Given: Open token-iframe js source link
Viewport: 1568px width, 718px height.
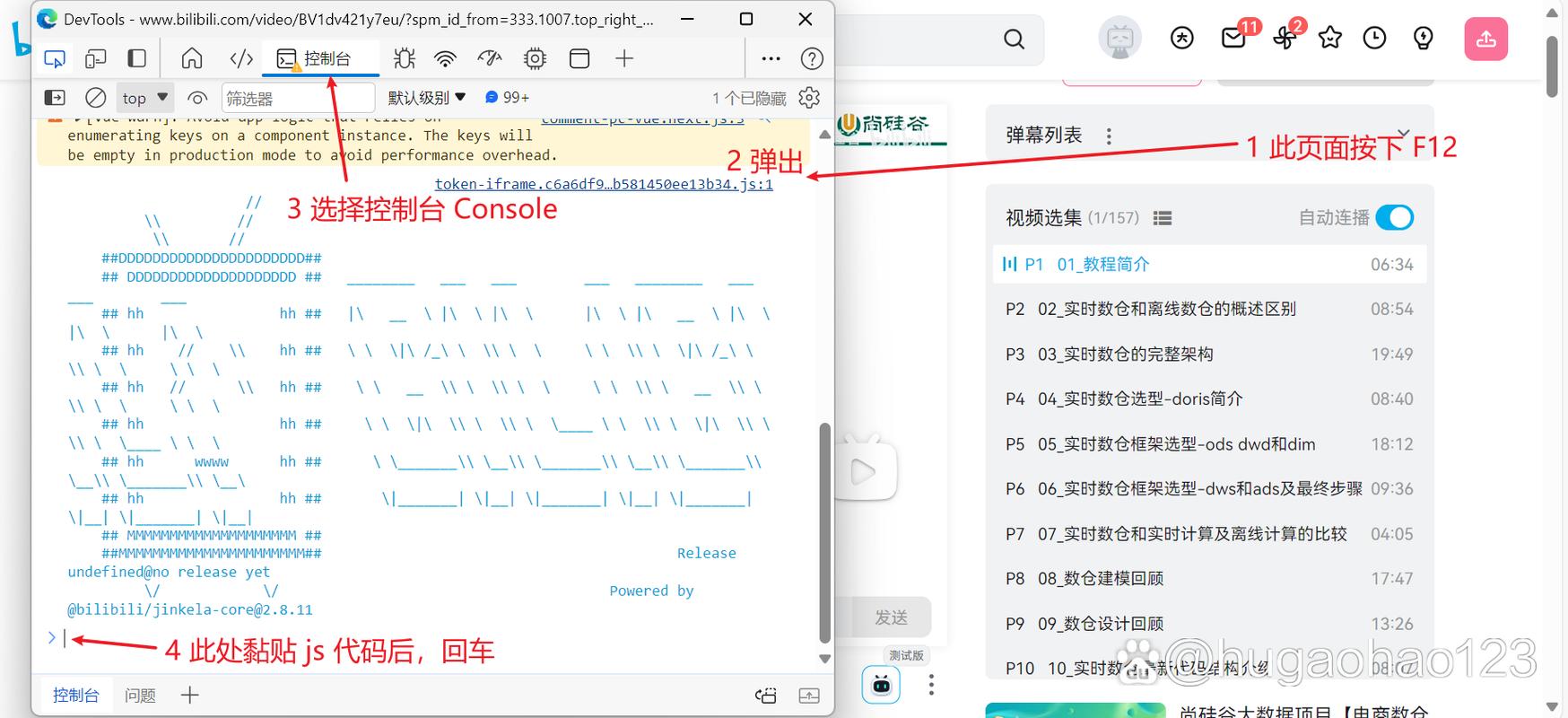Looking at the screenshot, I should 603,184.
